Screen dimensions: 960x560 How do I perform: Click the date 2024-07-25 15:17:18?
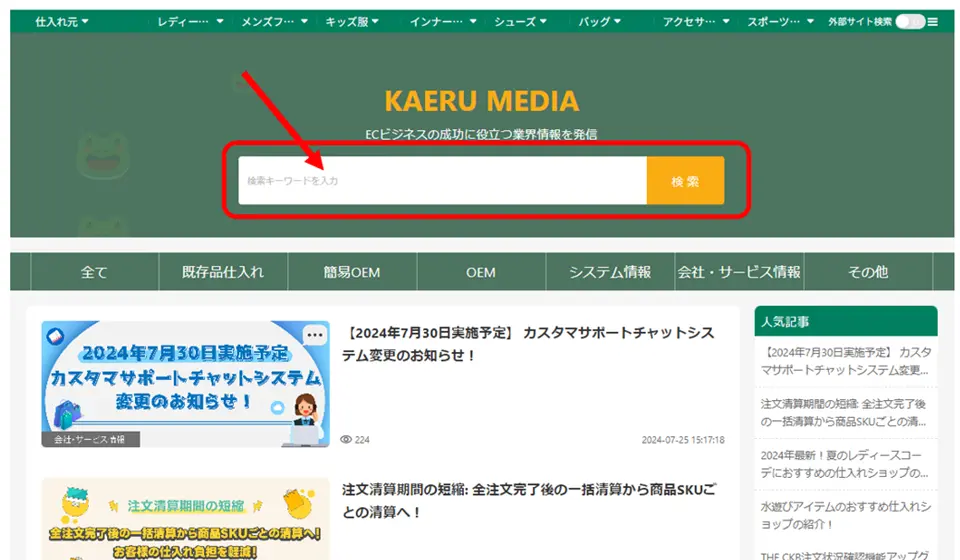(683, 439)
